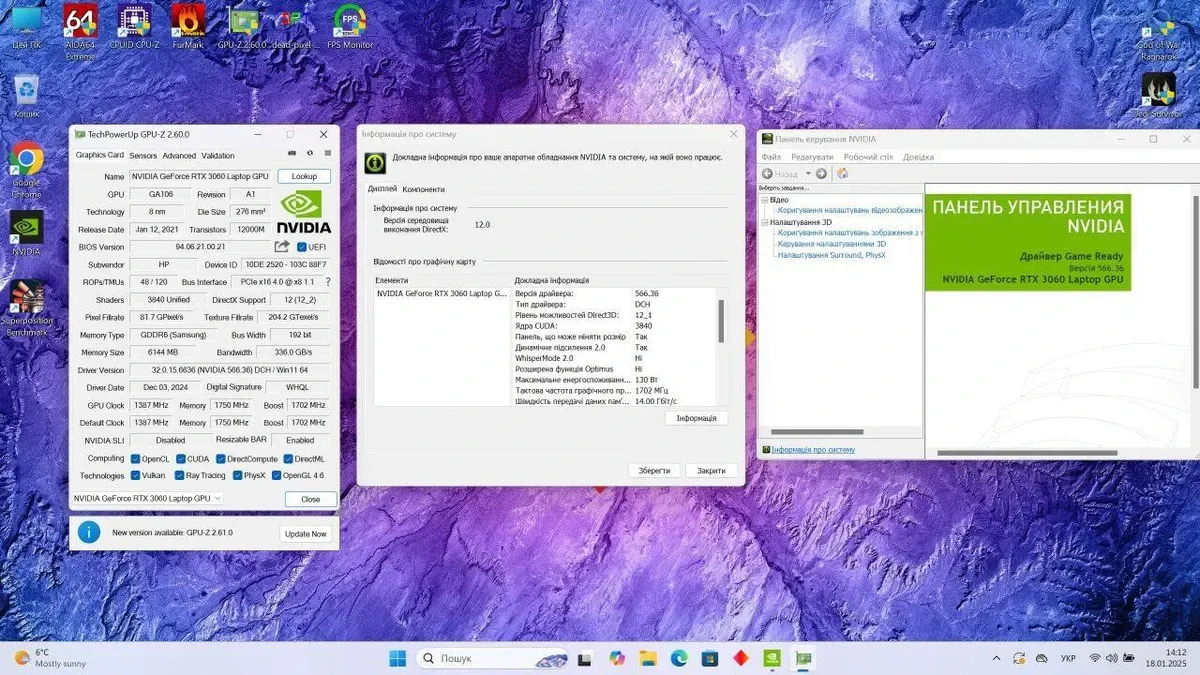This screenshot has height=675, width=1200.
Task: Open the GPU-Z screenshot camera icon
Action: tap(291, 155)
